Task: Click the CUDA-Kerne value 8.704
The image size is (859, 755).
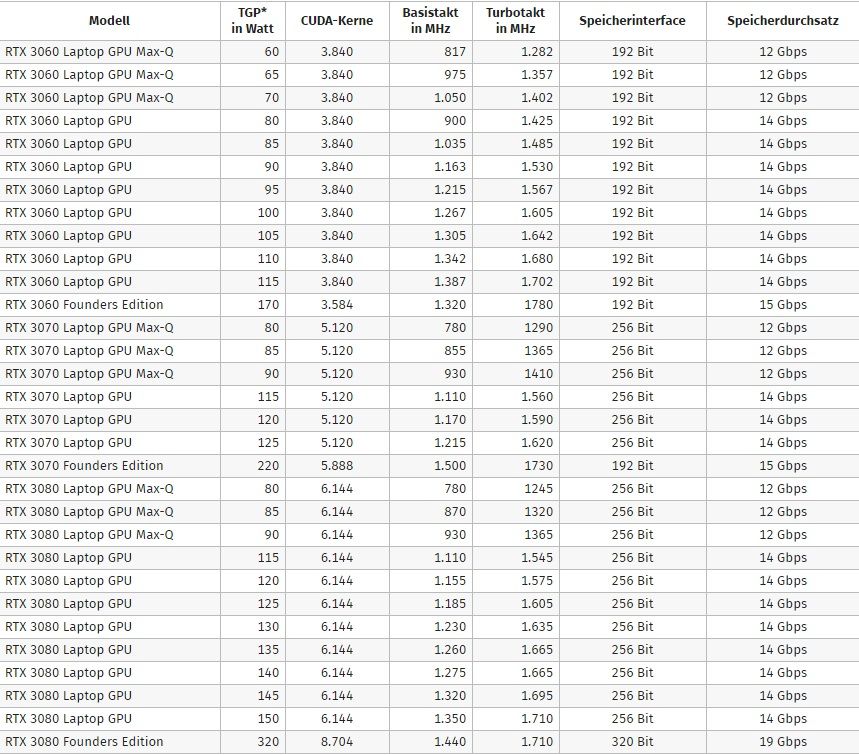Action: [x=337, y=742]
